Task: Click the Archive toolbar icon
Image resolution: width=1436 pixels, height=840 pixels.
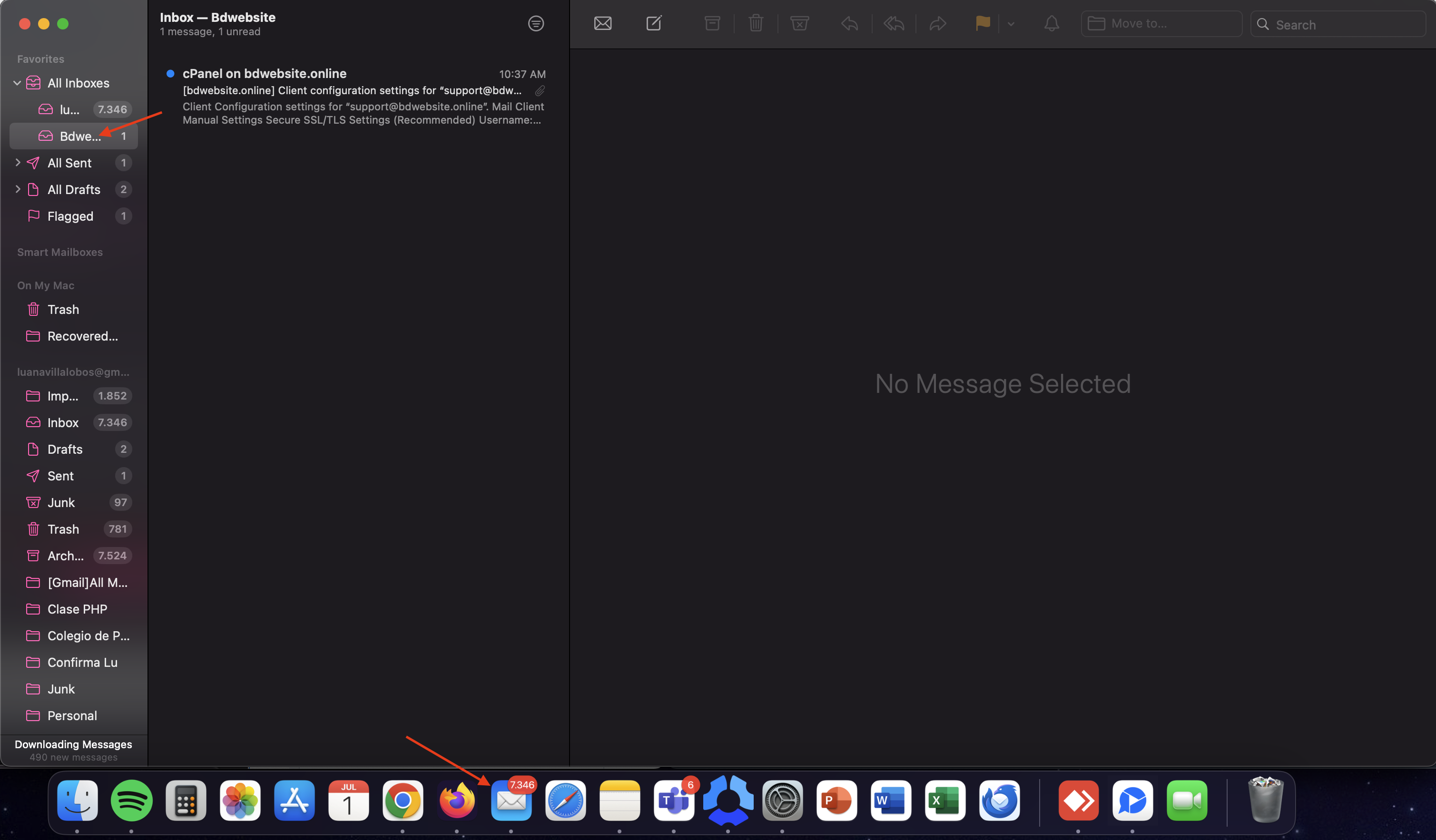Action: [x=712, y=23]
